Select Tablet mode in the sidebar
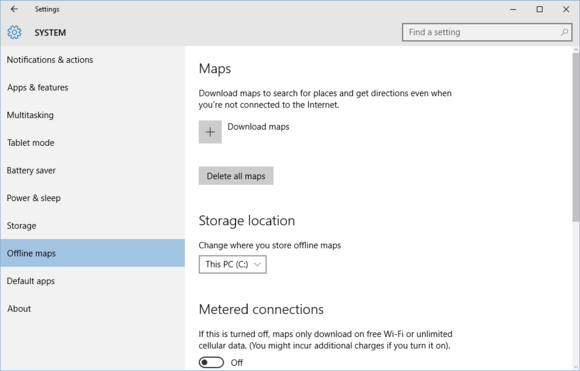 pyautogui.click(x=92, y=143)
